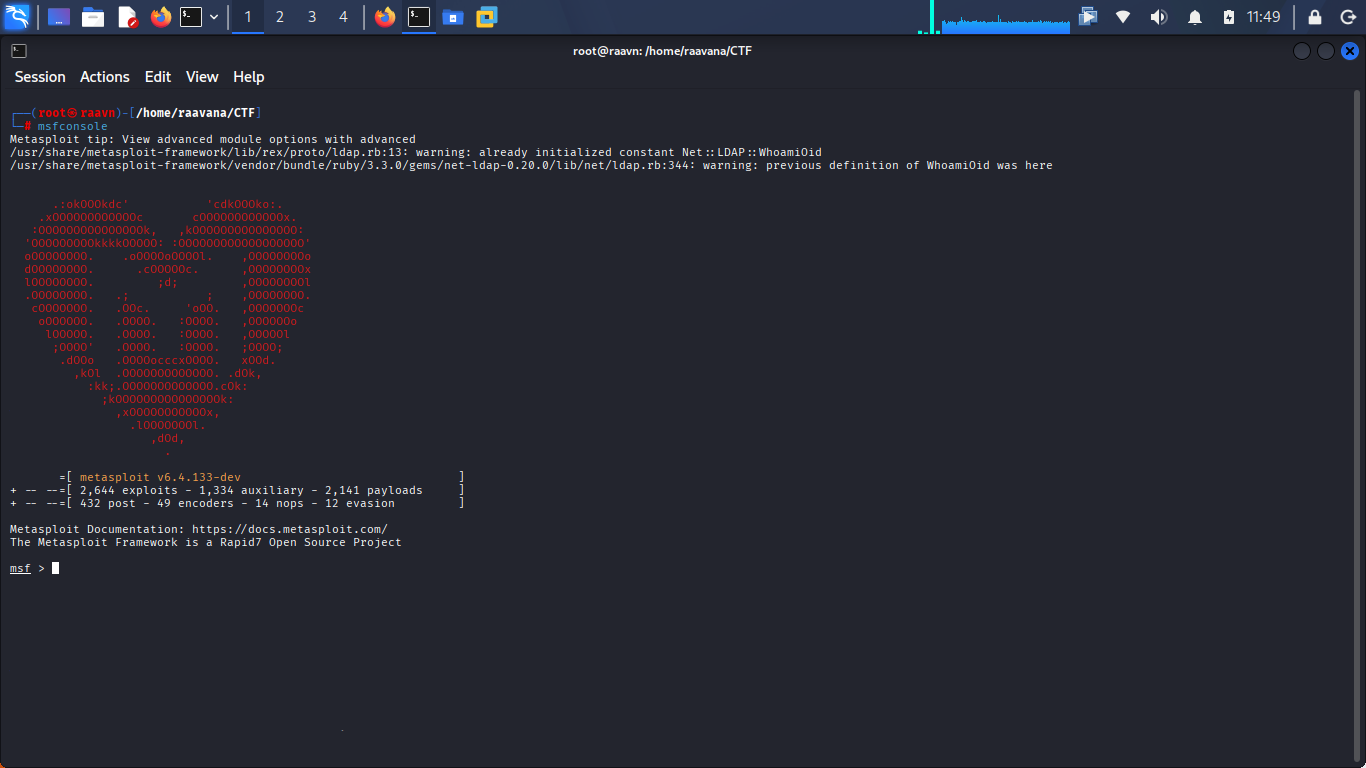This screenshot has height=768, width=1366.
Task: Open the notifications bell icon
Action: point(1194,17)
